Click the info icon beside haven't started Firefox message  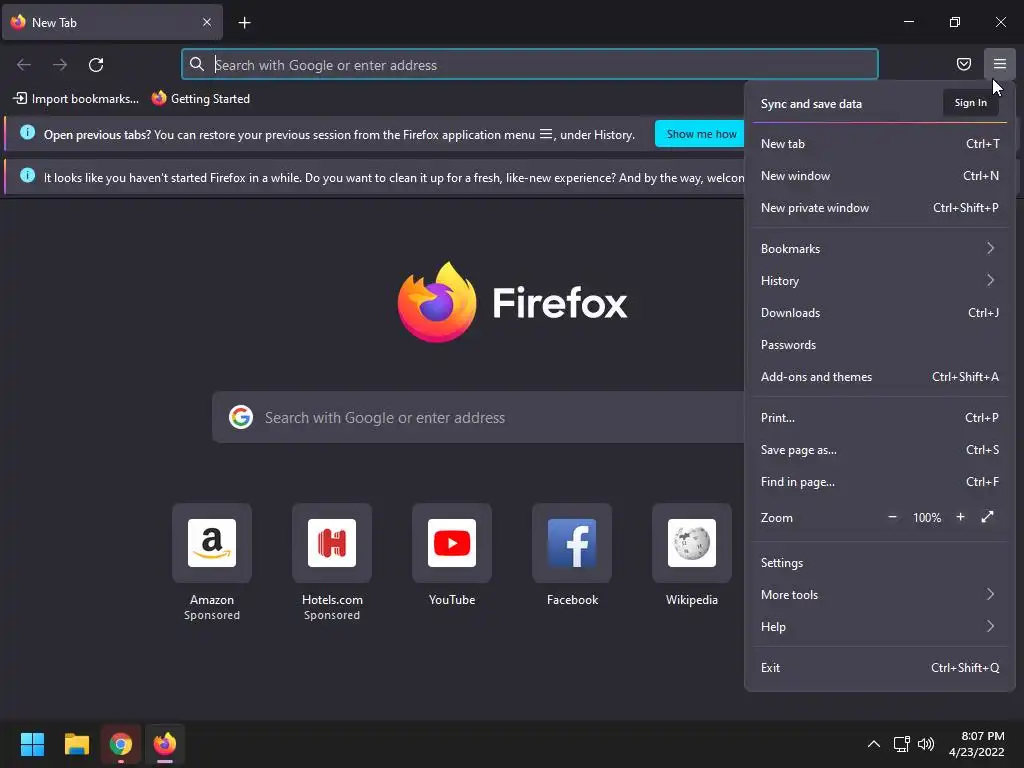tap(27, 176)
